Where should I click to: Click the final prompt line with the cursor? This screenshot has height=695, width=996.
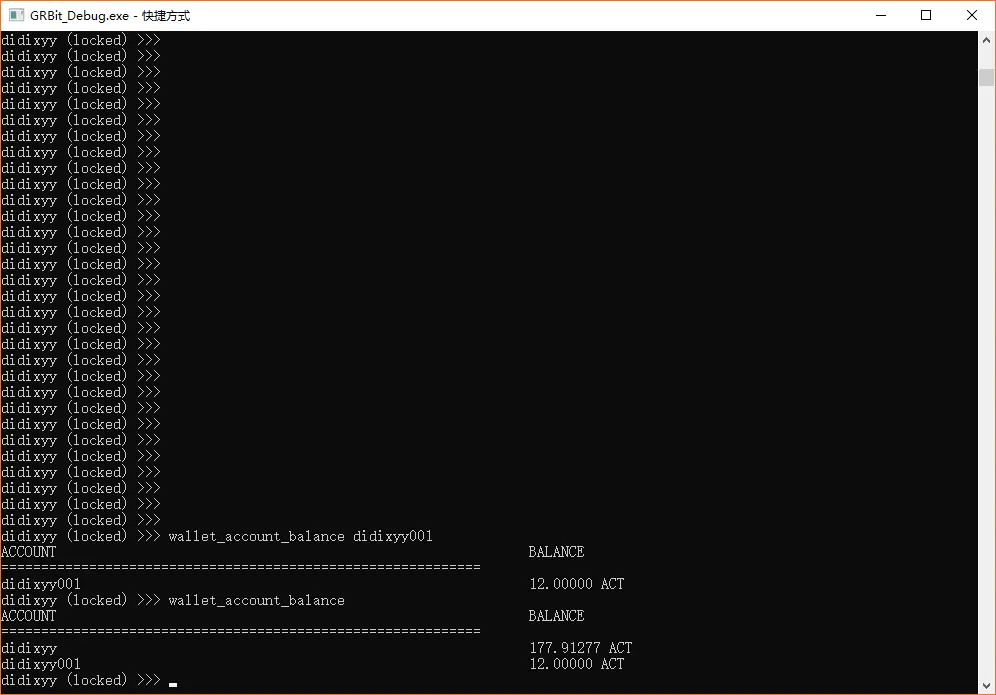pyautogui.click(x=89, y=680)
